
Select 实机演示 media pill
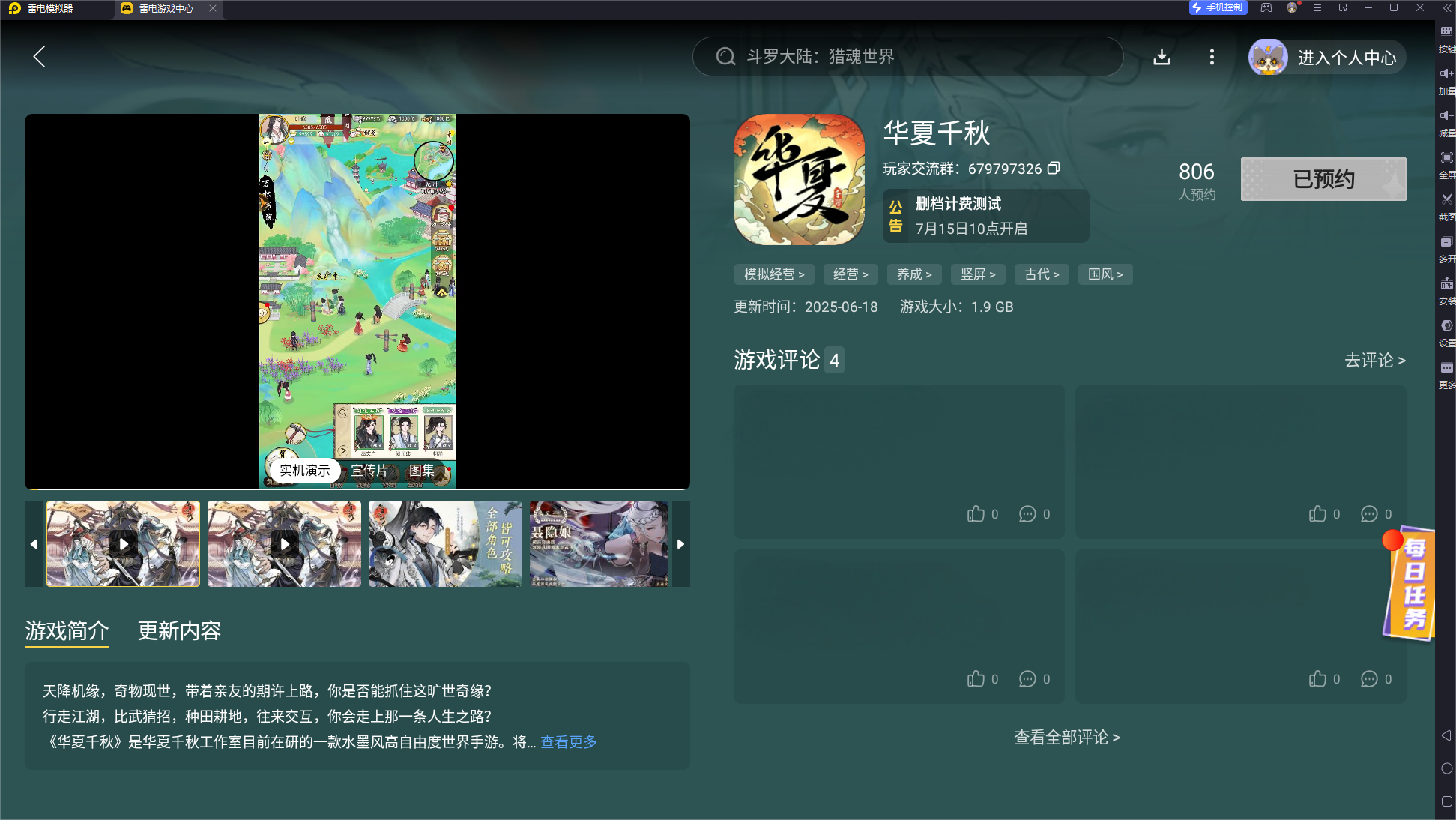(x=304, y=471)
